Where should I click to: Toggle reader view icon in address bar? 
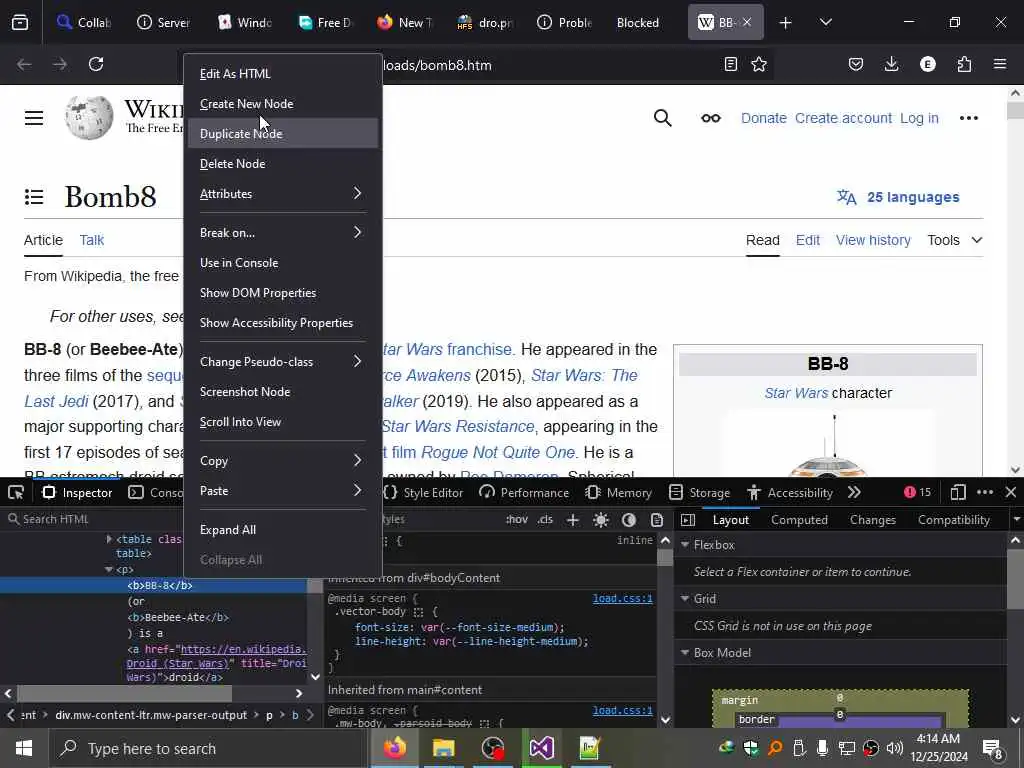pos(731,64)
